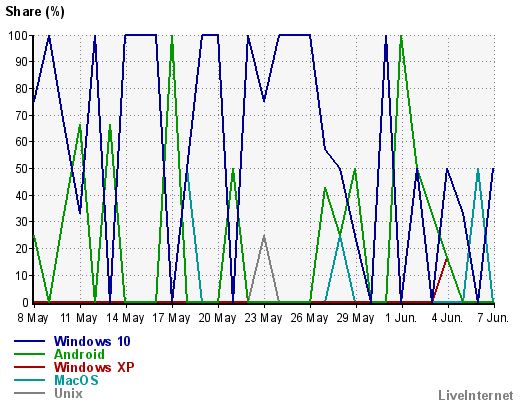
Task: Click the 100 value on y-axis
Action: pos(18,35)
